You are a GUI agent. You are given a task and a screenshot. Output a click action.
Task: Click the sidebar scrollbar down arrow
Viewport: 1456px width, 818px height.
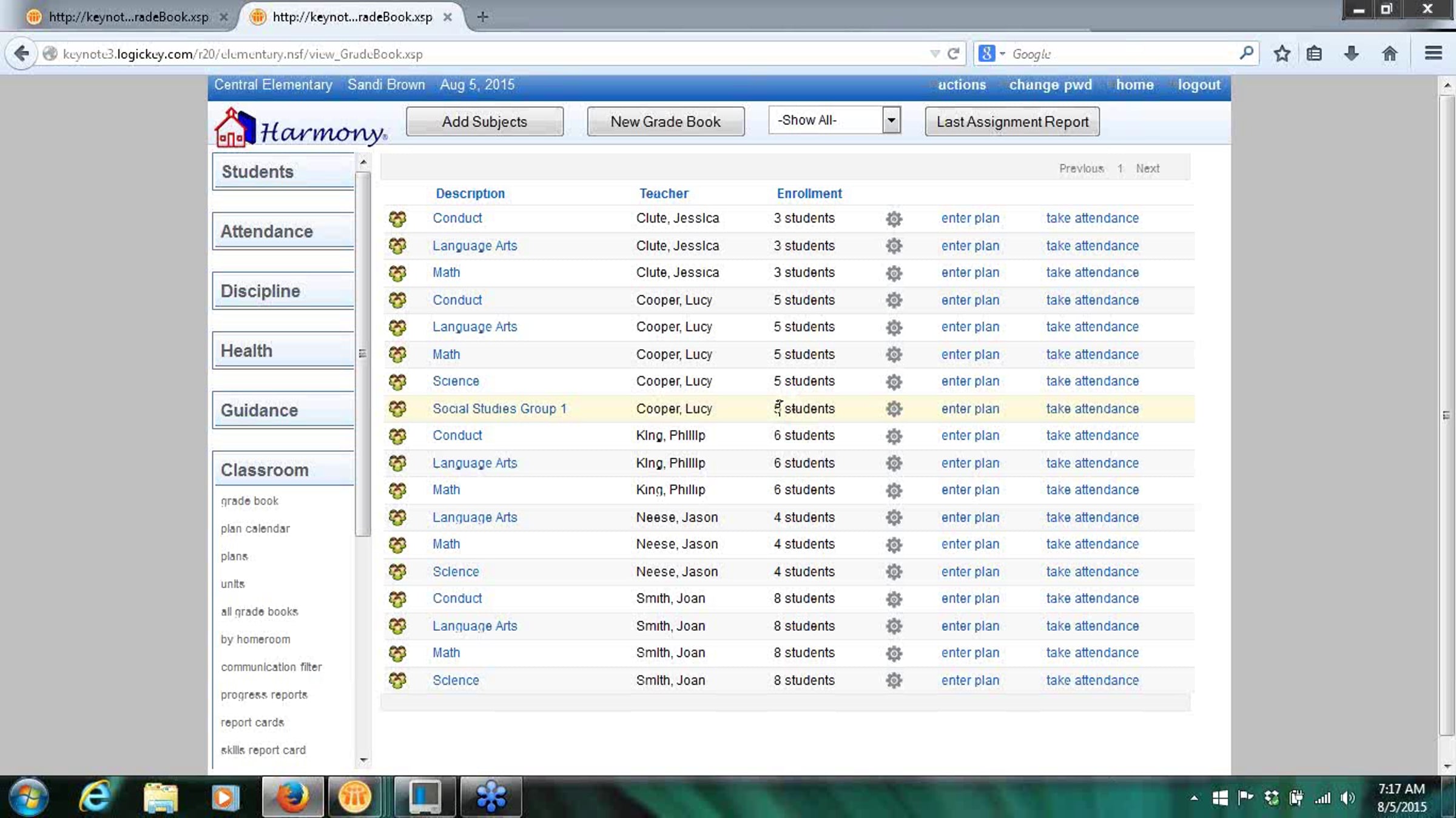[363, 760]
